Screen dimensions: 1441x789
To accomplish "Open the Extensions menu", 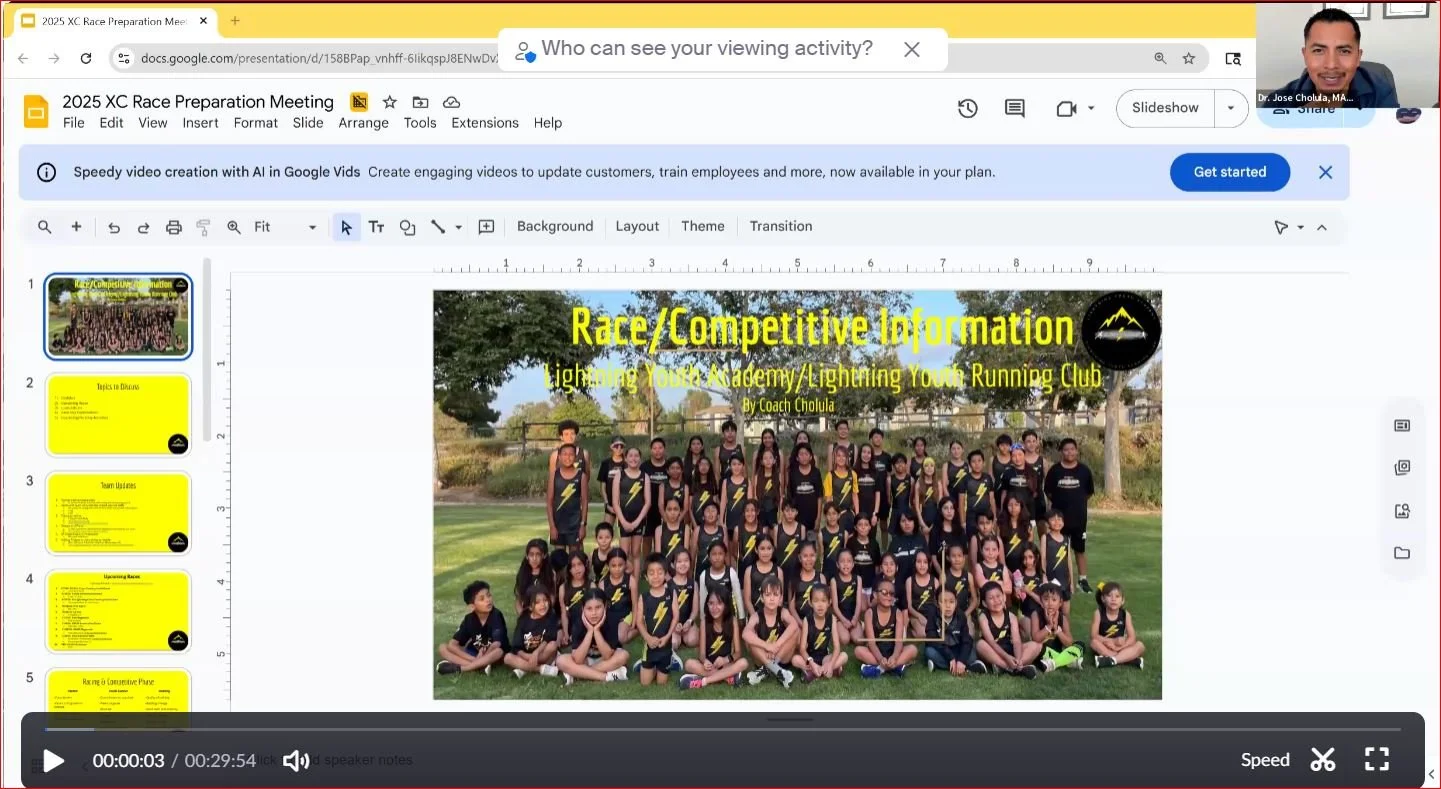I will (x=485, y=123).
